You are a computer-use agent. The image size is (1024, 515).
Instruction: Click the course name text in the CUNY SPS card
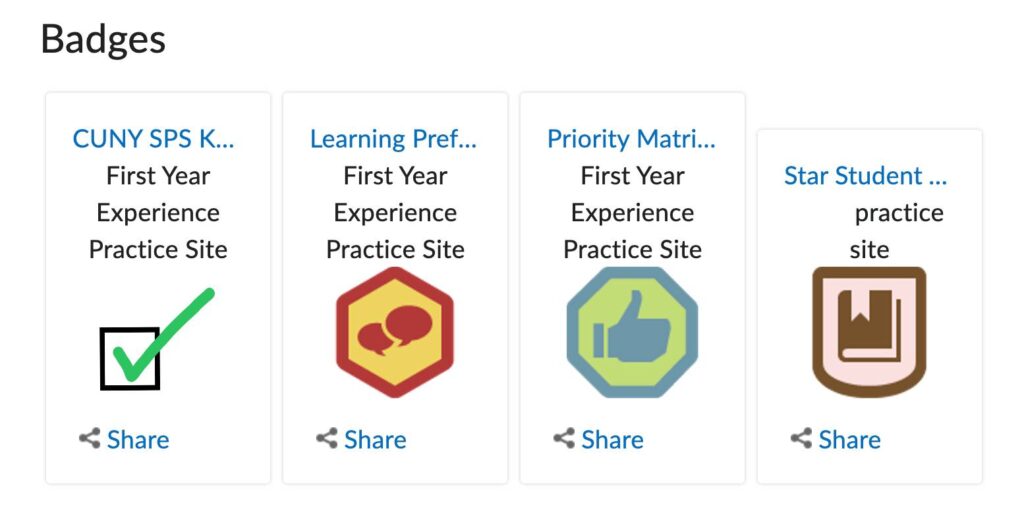pos(158,213)
